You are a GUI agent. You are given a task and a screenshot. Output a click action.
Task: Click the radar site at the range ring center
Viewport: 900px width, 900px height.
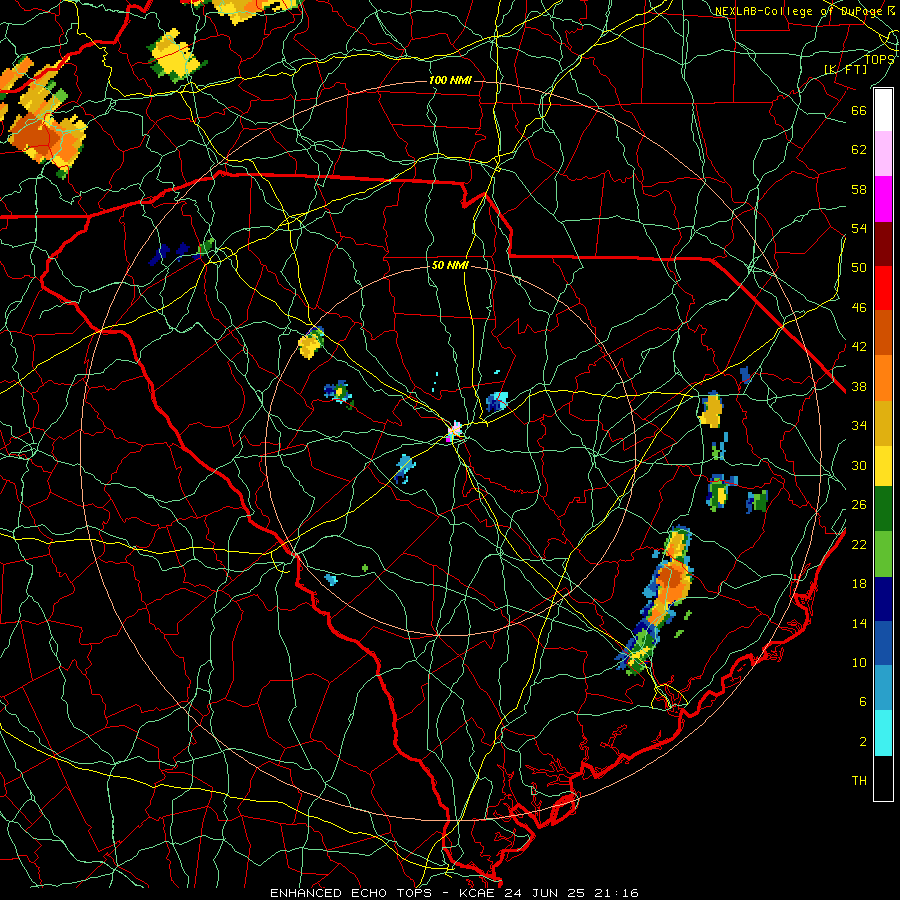tap(454, 430)
